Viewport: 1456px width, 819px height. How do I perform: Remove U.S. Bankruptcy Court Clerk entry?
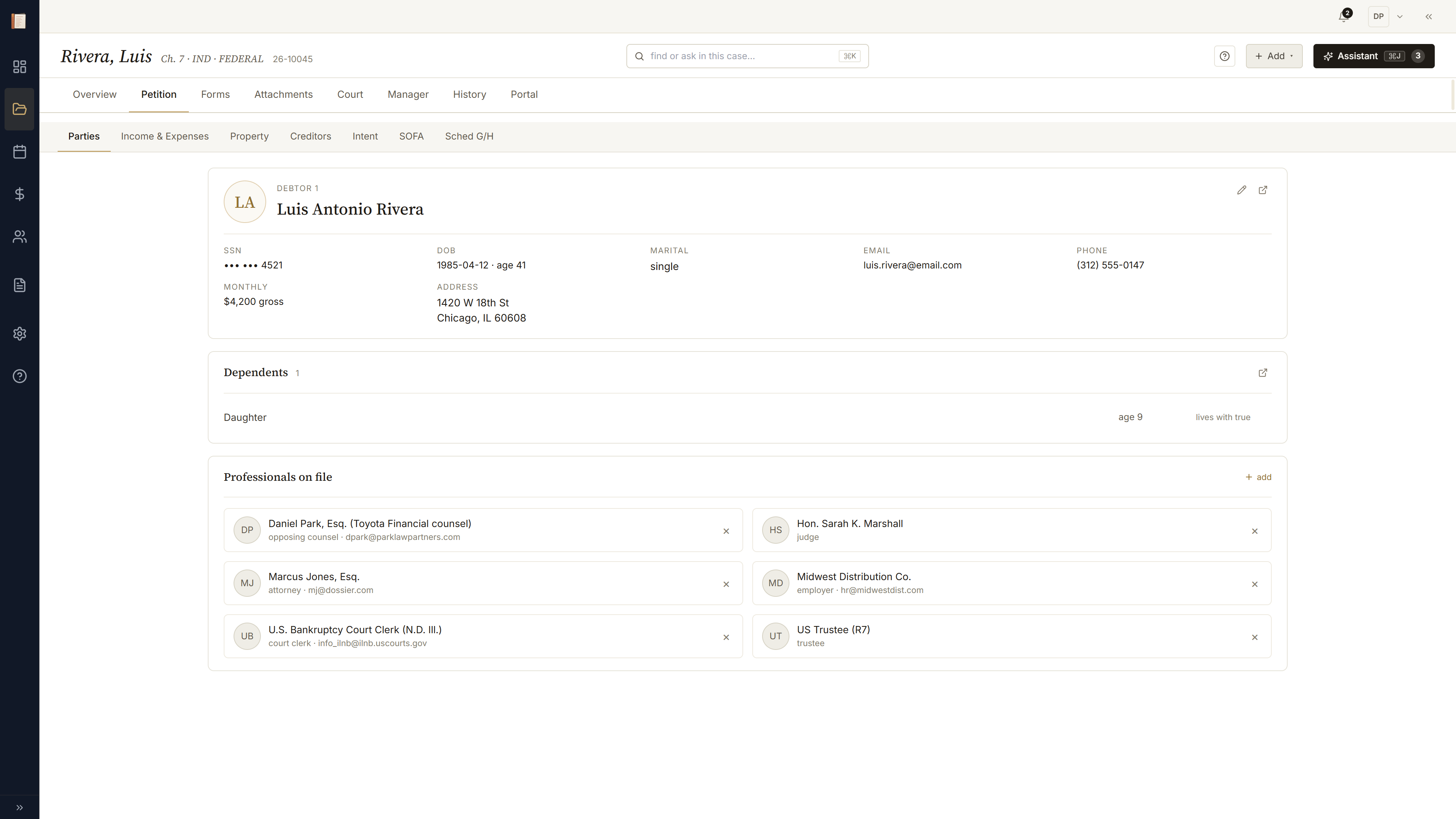726,637
